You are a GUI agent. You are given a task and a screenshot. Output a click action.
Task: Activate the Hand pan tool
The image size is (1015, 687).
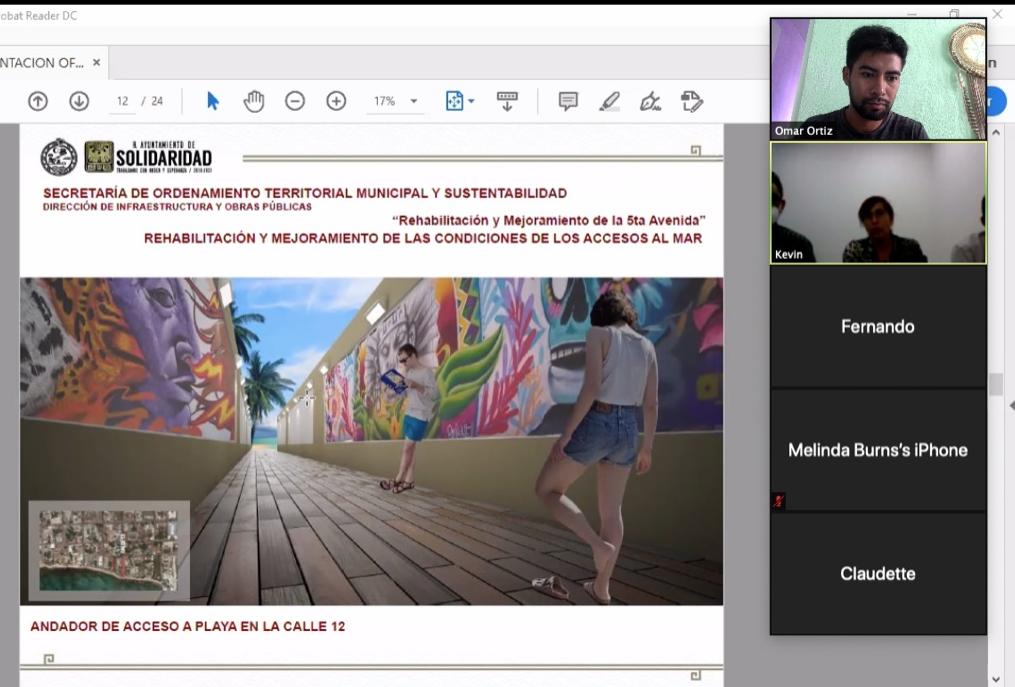pos(254,101)
